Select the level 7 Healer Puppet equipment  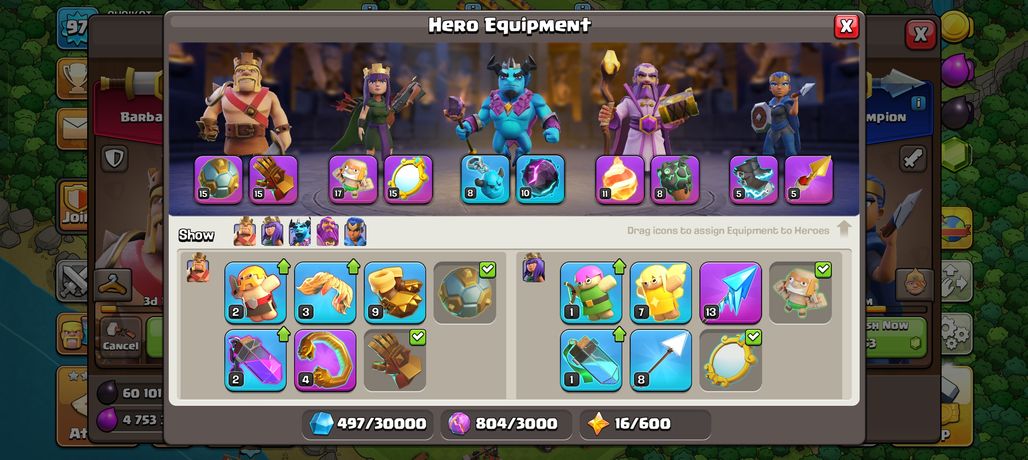pyautogui.click(x=661, y=292)
